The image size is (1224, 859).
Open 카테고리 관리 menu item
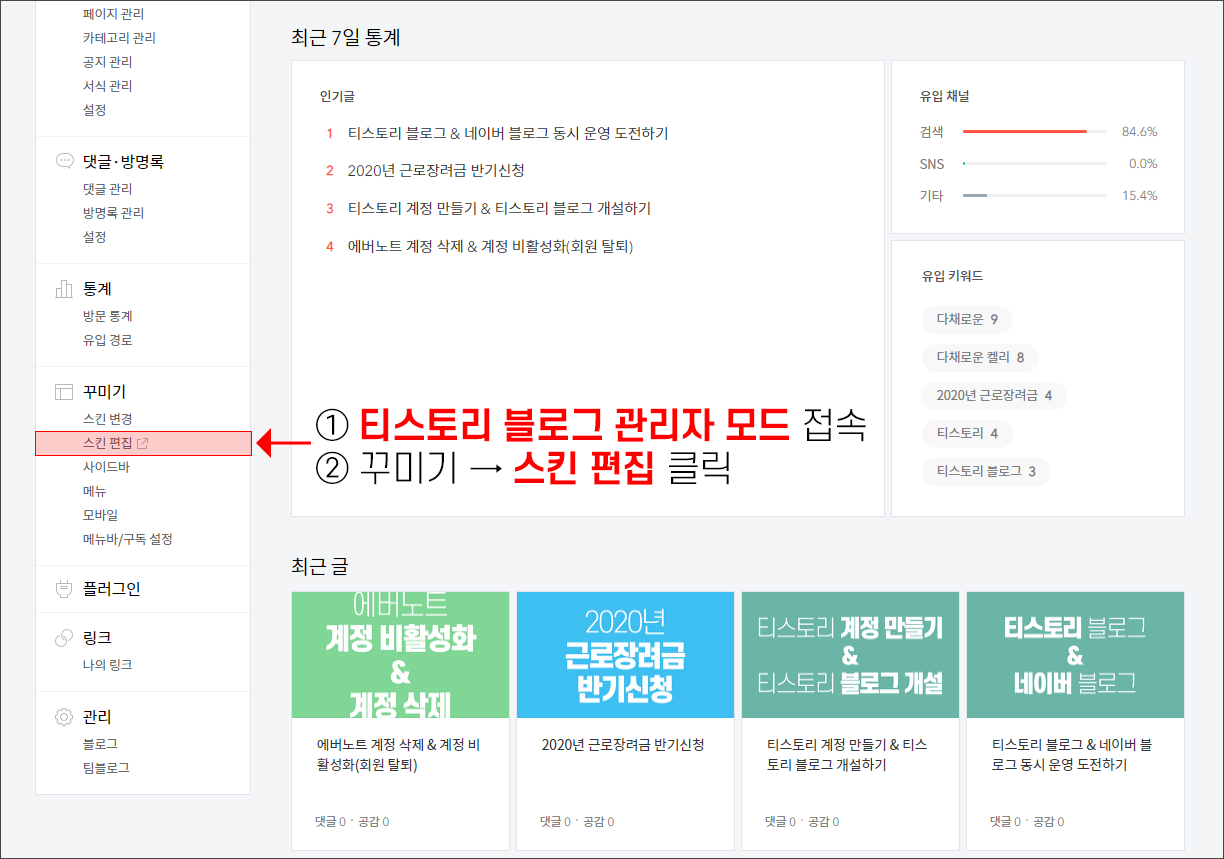pos(119,38)
